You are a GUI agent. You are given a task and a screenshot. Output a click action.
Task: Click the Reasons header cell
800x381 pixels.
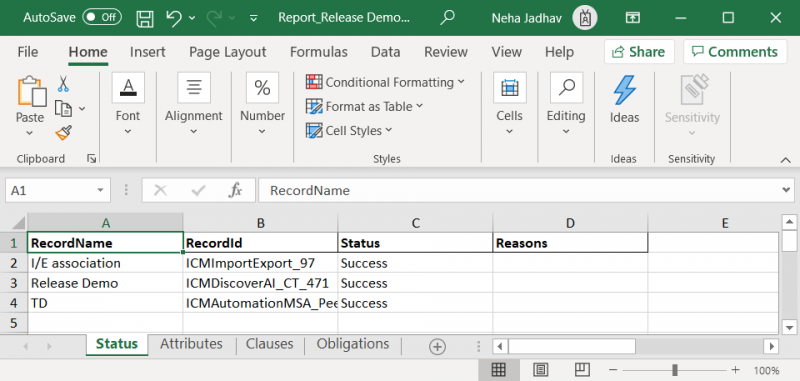click(x=570, y=243)
